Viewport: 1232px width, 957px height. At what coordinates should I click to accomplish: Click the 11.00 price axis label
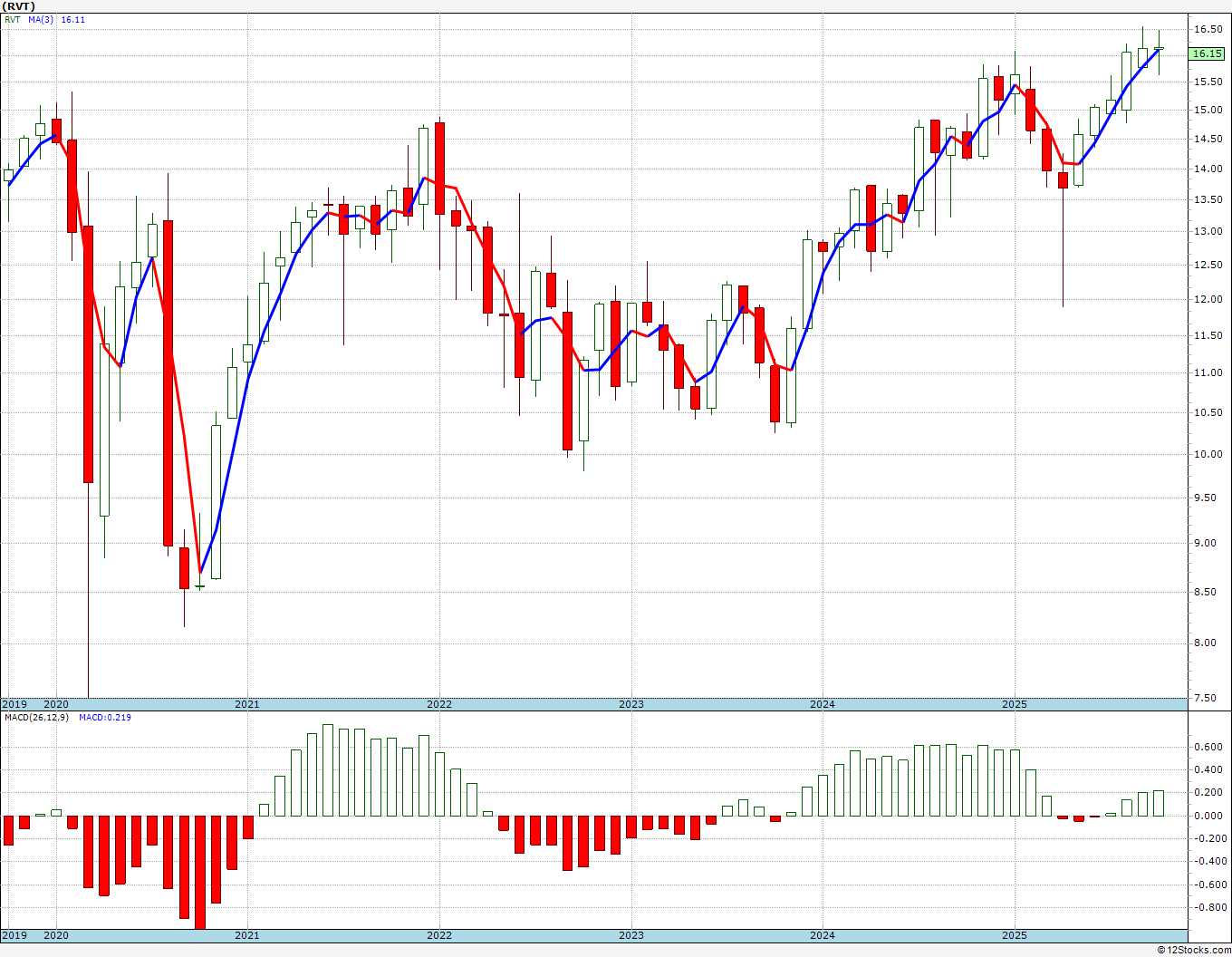[x=1208, y=373]
